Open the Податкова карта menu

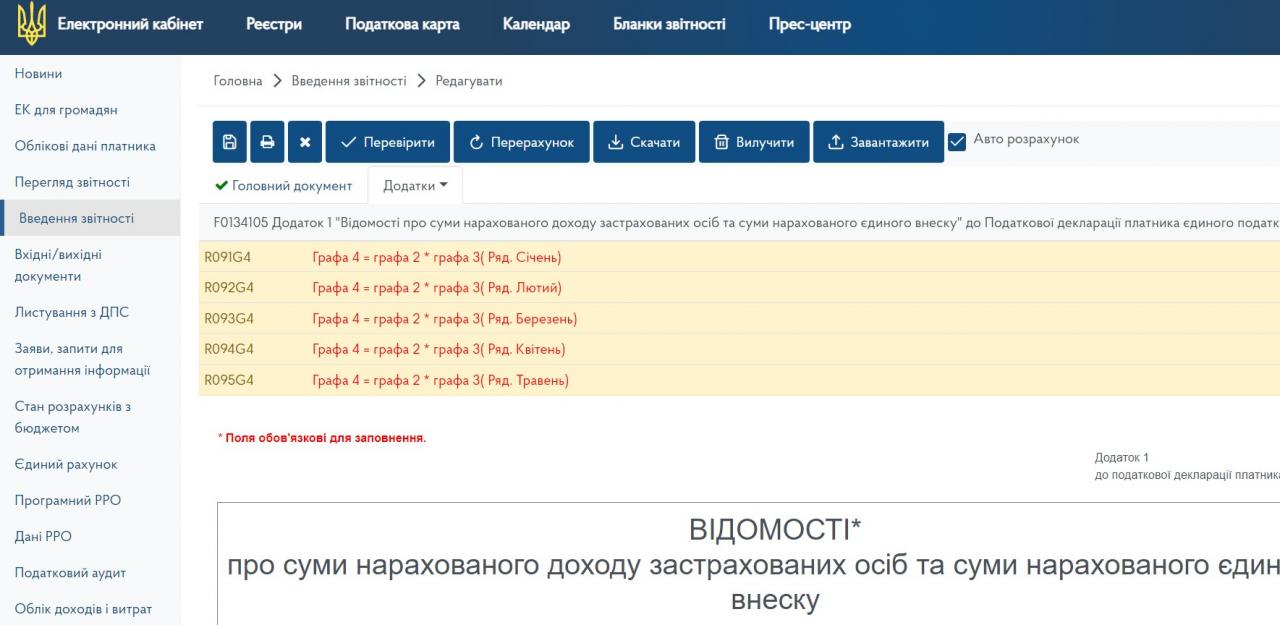tap(402, 24)
